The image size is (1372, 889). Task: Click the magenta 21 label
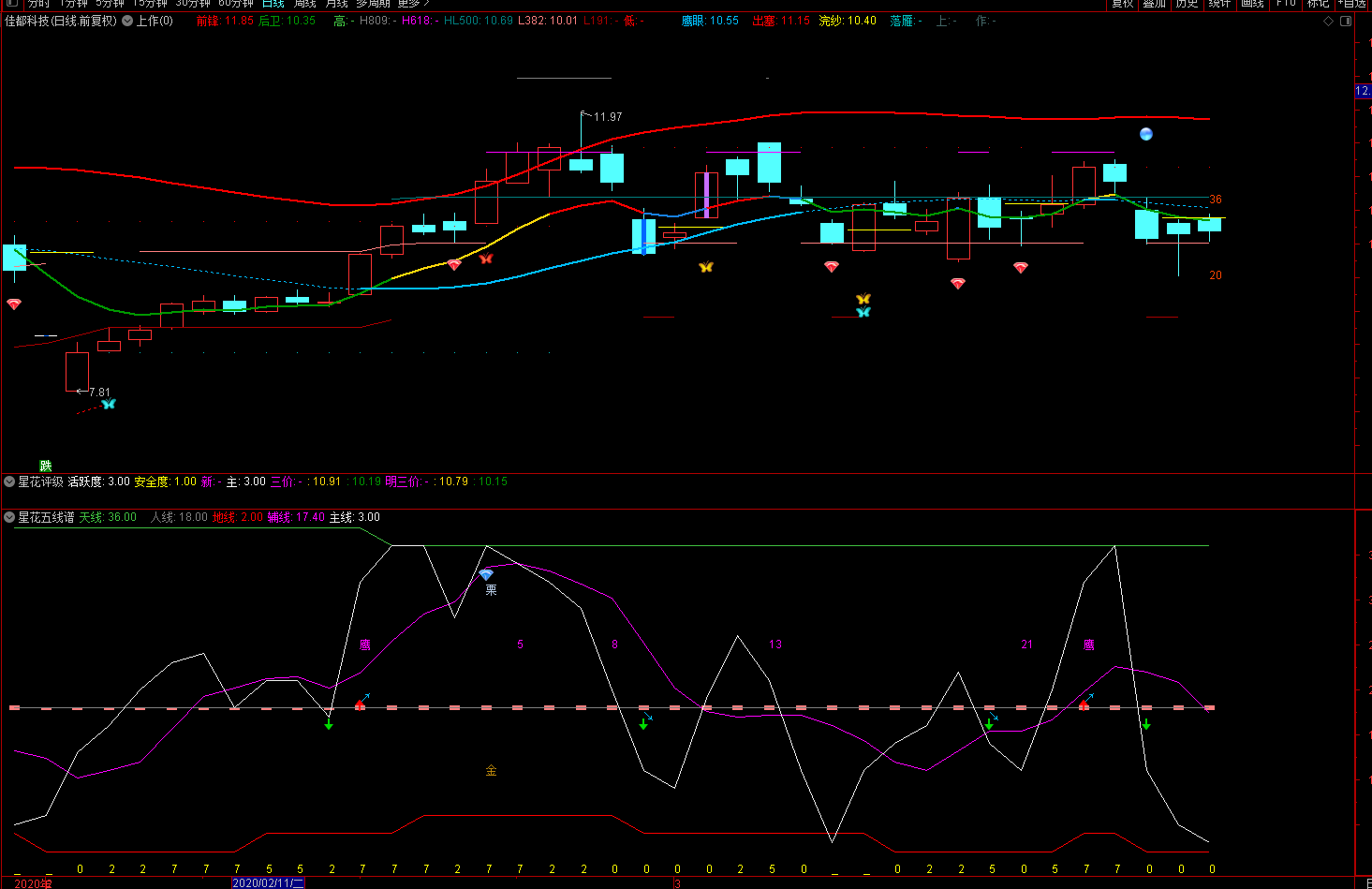pos(1027,645)
